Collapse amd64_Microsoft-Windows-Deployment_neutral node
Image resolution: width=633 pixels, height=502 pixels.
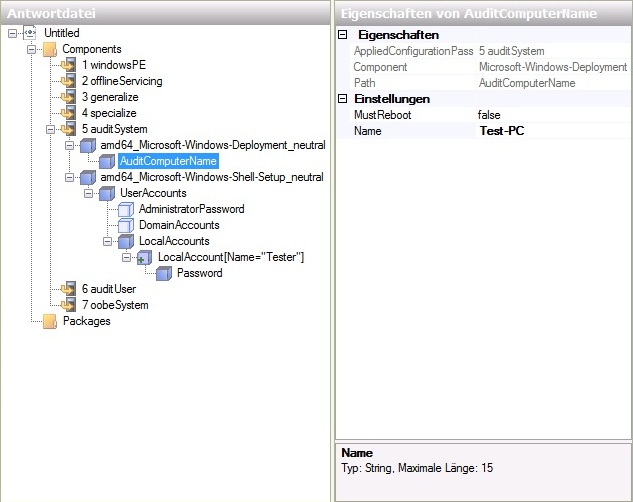69,145
